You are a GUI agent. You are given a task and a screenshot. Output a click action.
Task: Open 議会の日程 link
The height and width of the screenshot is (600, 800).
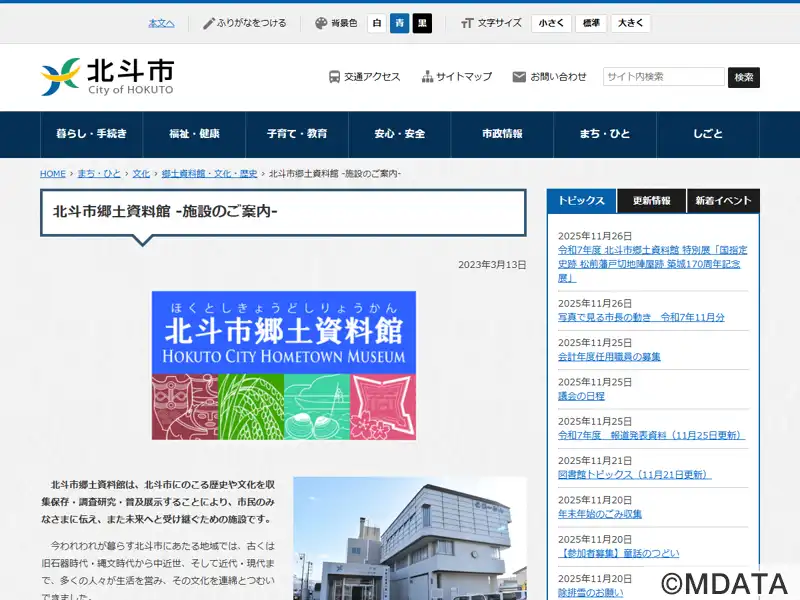pyautogui.click(x=581, y=396)
